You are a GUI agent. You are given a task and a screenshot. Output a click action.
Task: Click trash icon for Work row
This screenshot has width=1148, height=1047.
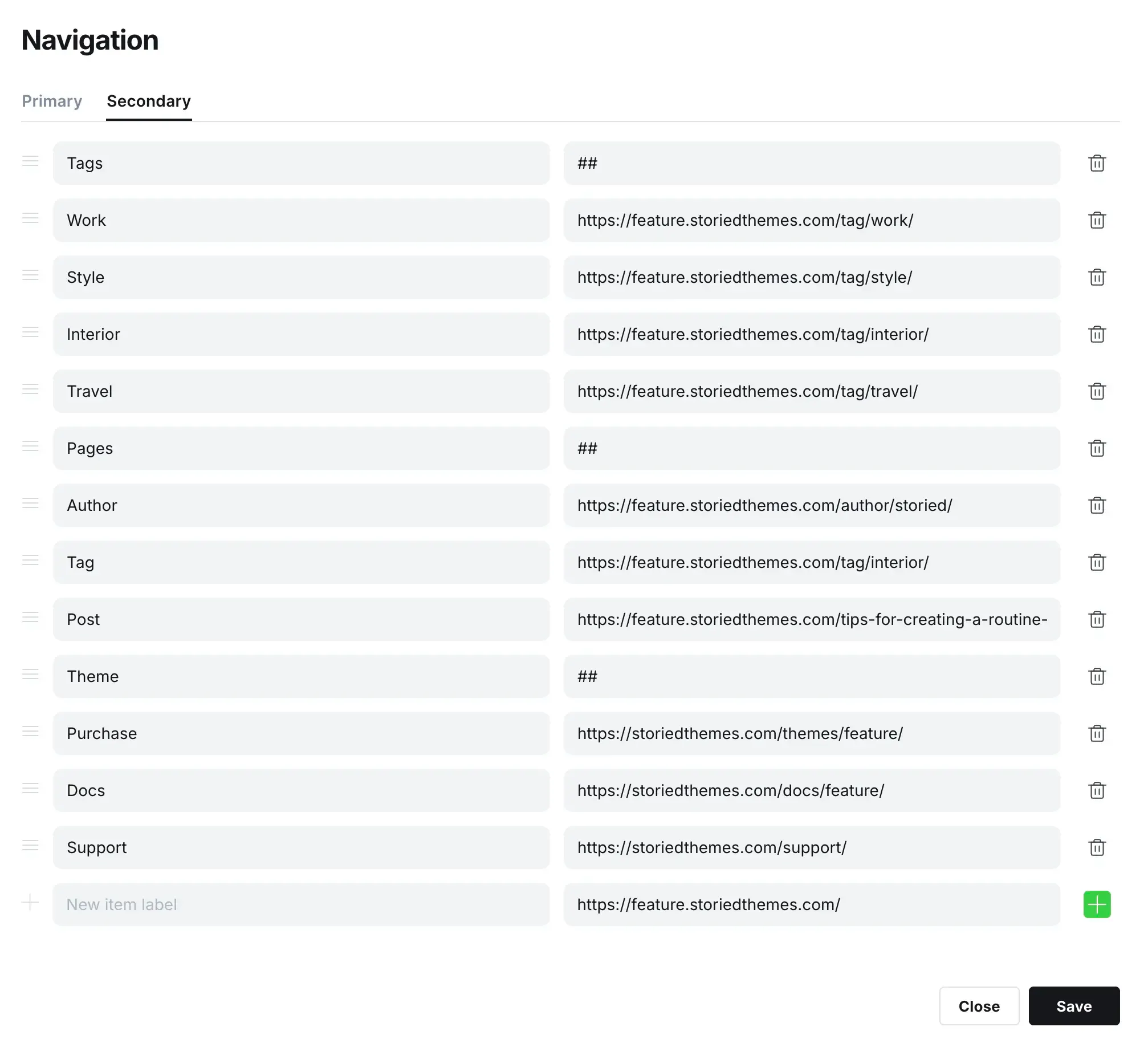[x=1097, y=220]
